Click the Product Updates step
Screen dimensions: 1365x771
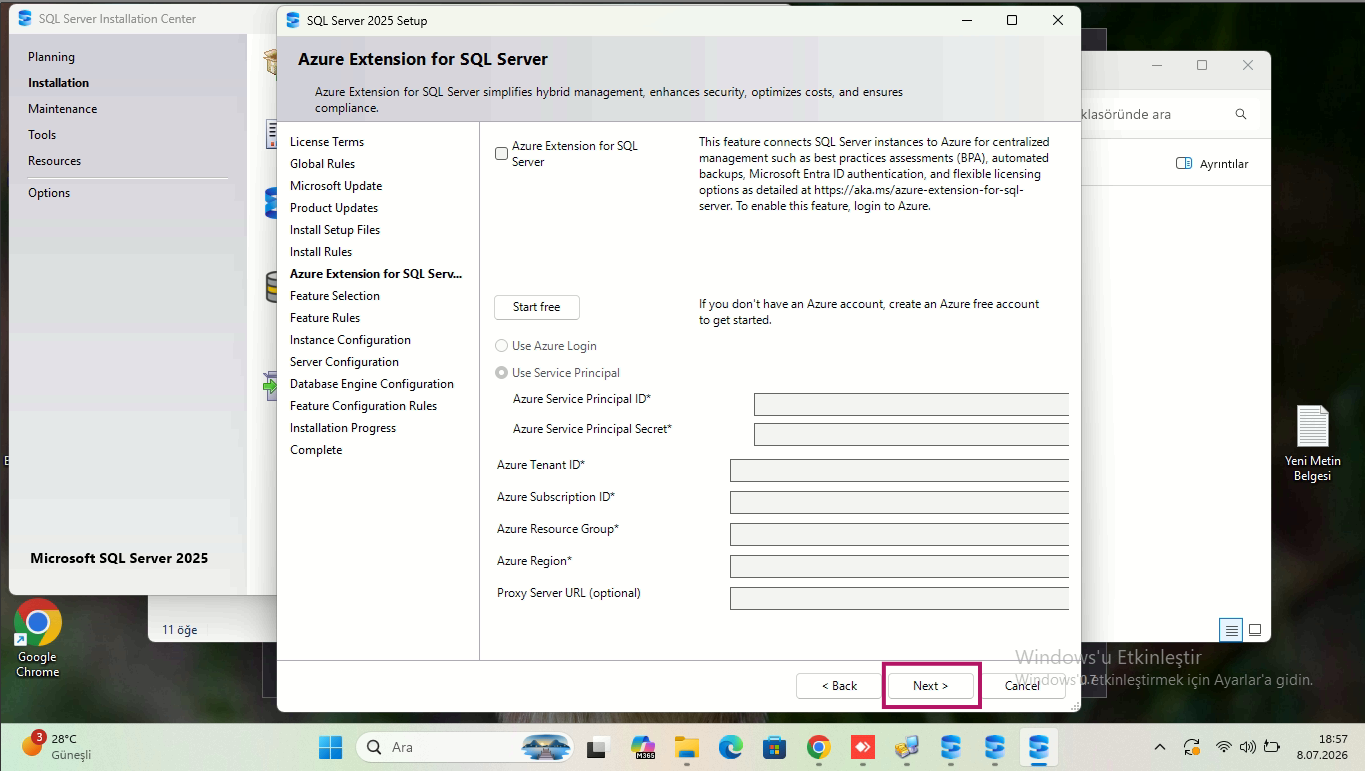pos(334,208)
